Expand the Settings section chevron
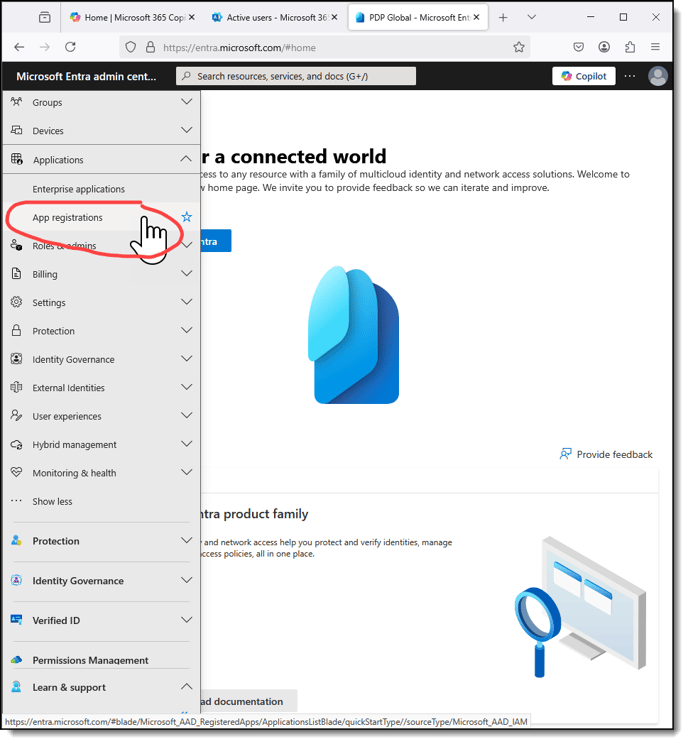The image size is (688, 744). (187, 302)
